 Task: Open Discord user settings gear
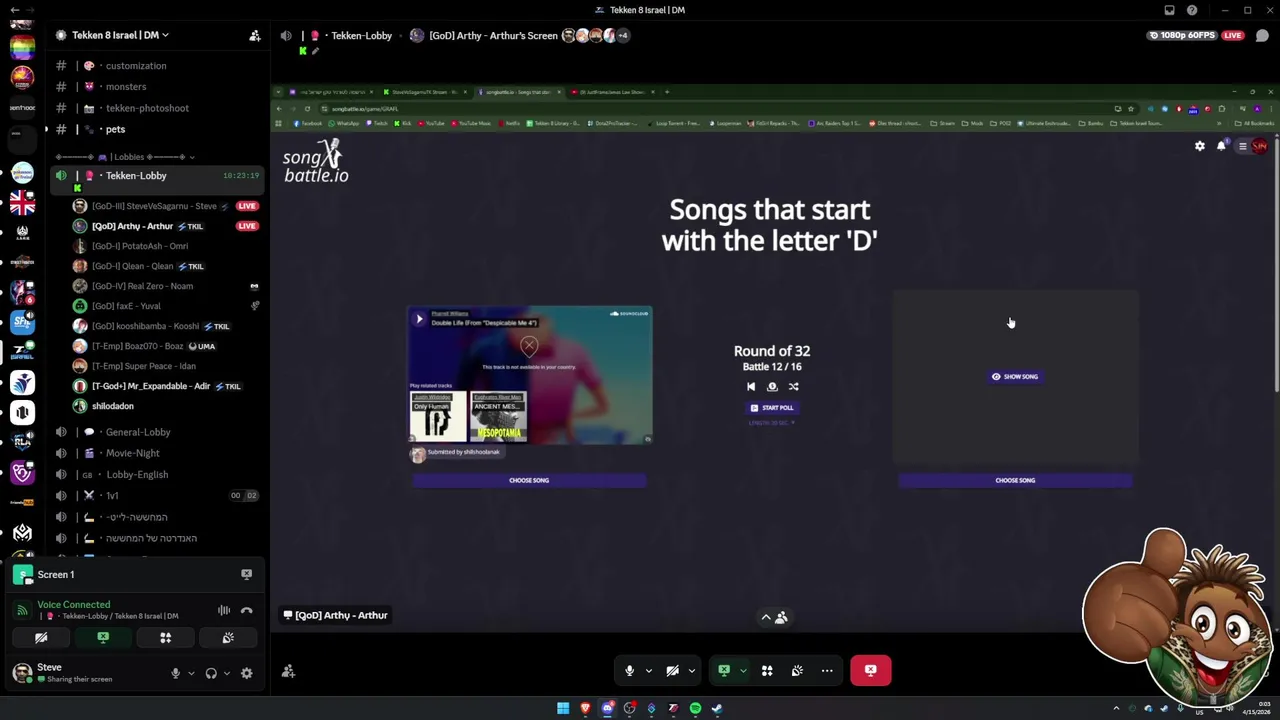pos(247,673)
